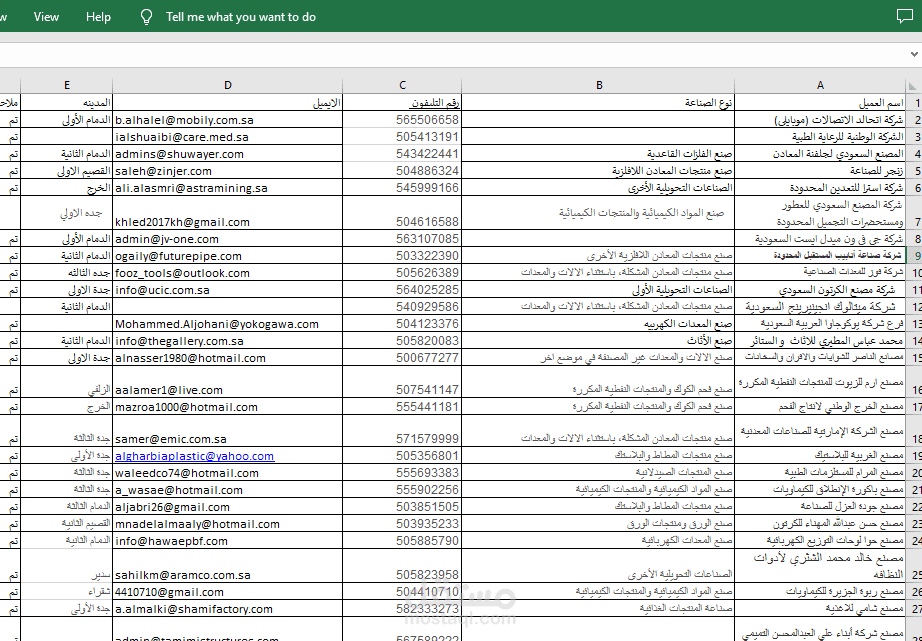Click phone number cell 563107085
Image resolution: width=922 pixels, height=641 pixels.
[402, 239]
